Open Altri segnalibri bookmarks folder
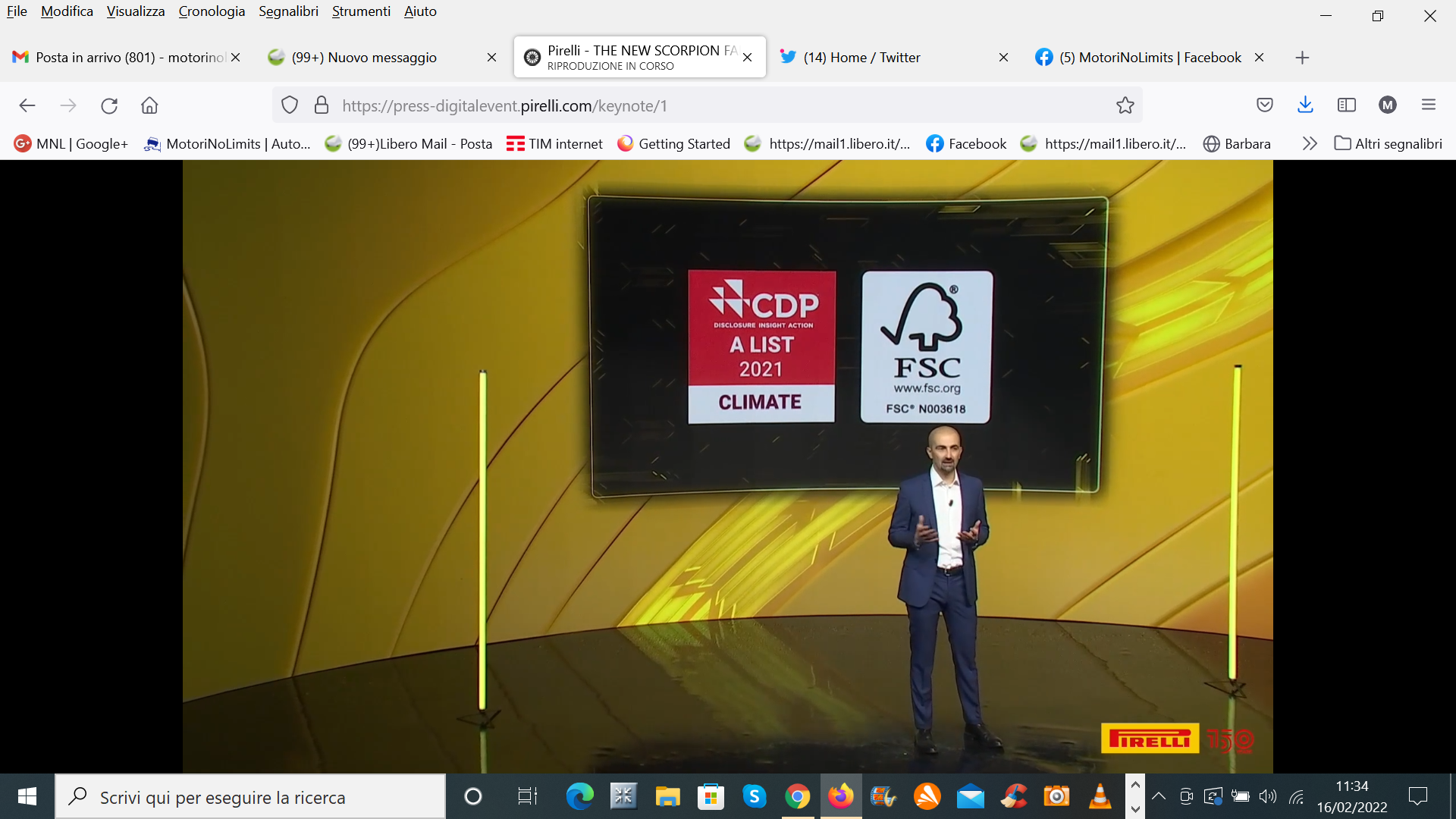This screenshot has width=1456, height=819. pos(1389,143)
